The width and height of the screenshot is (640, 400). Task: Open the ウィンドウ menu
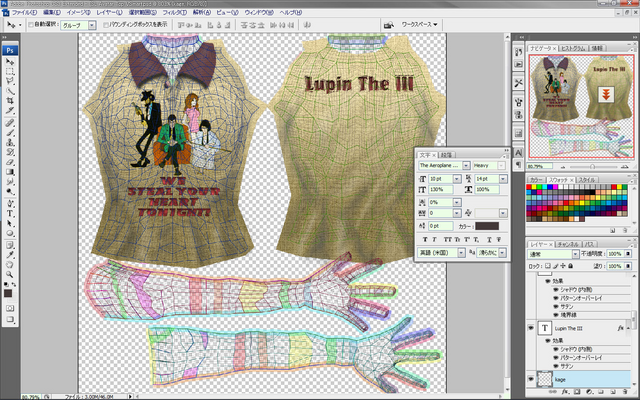(x=258, y=13)
